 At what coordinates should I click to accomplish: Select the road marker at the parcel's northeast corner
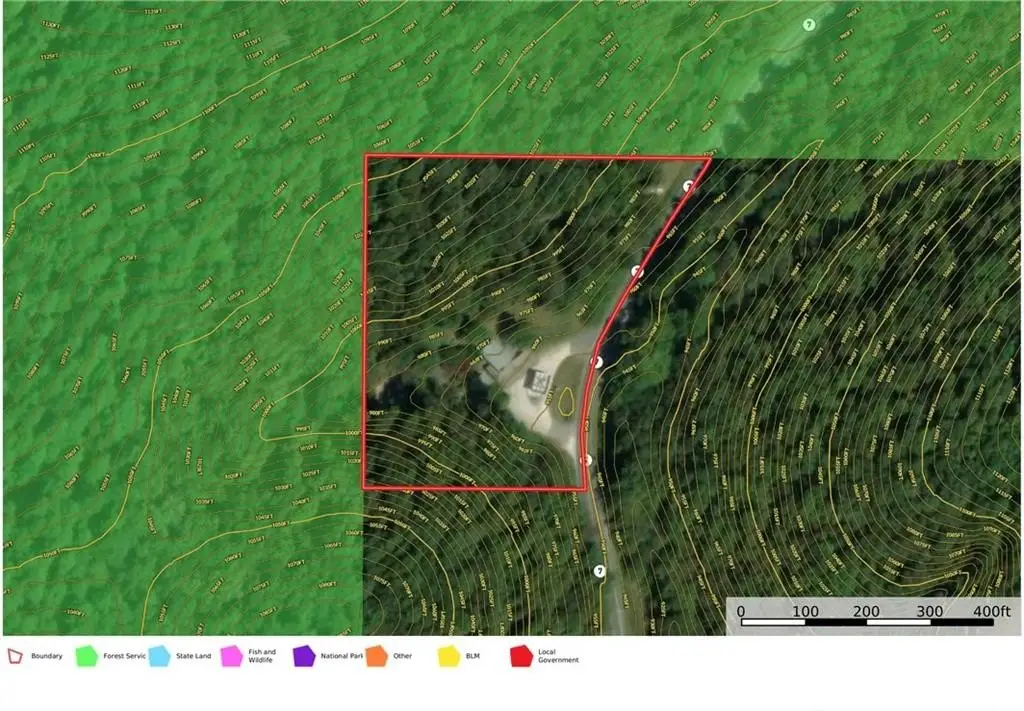(688, 186)
